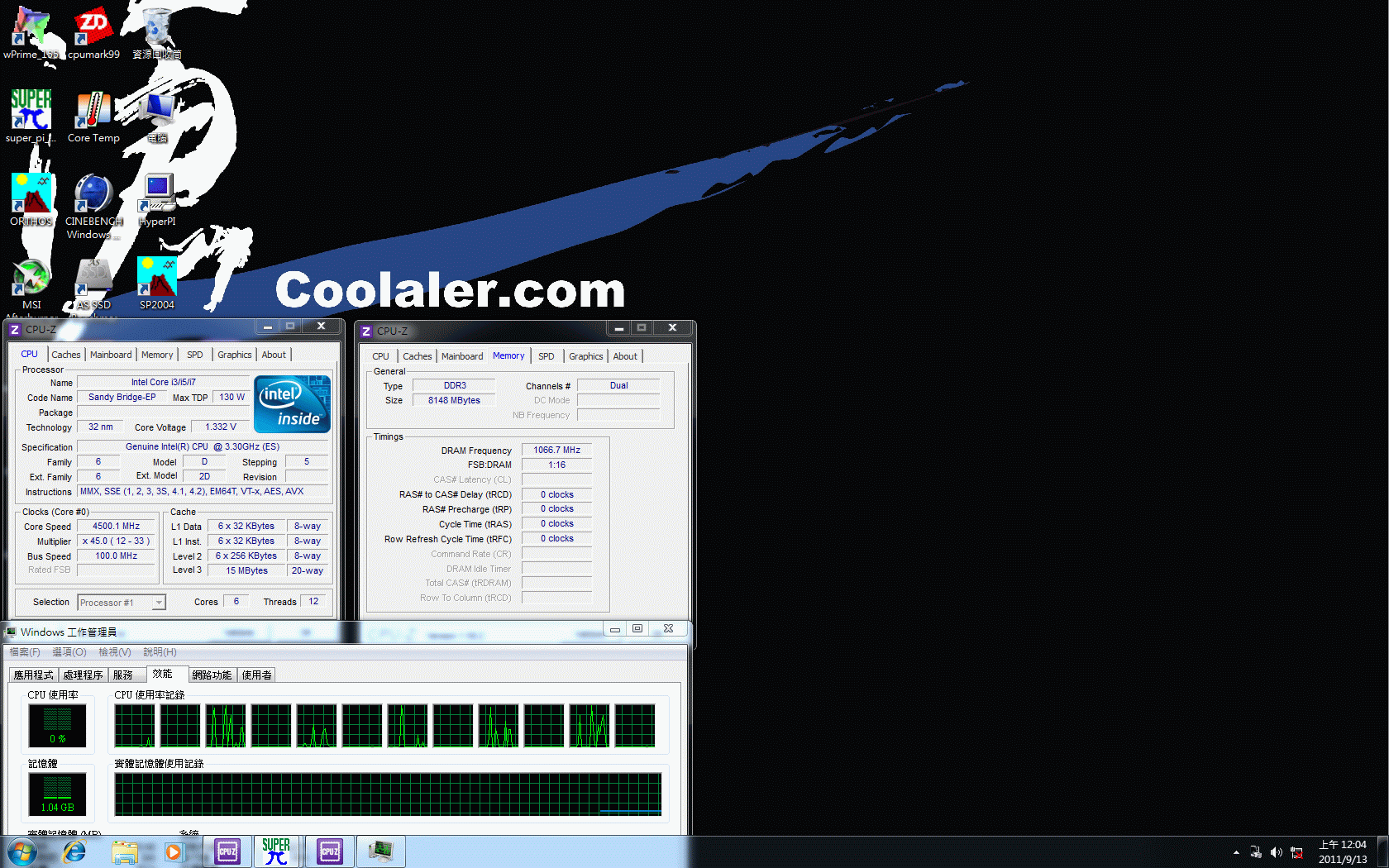Select Mainboard tab in left CPU-Z window
The width and height of the screenshot is (1389, 868).
tap(111, 355)
